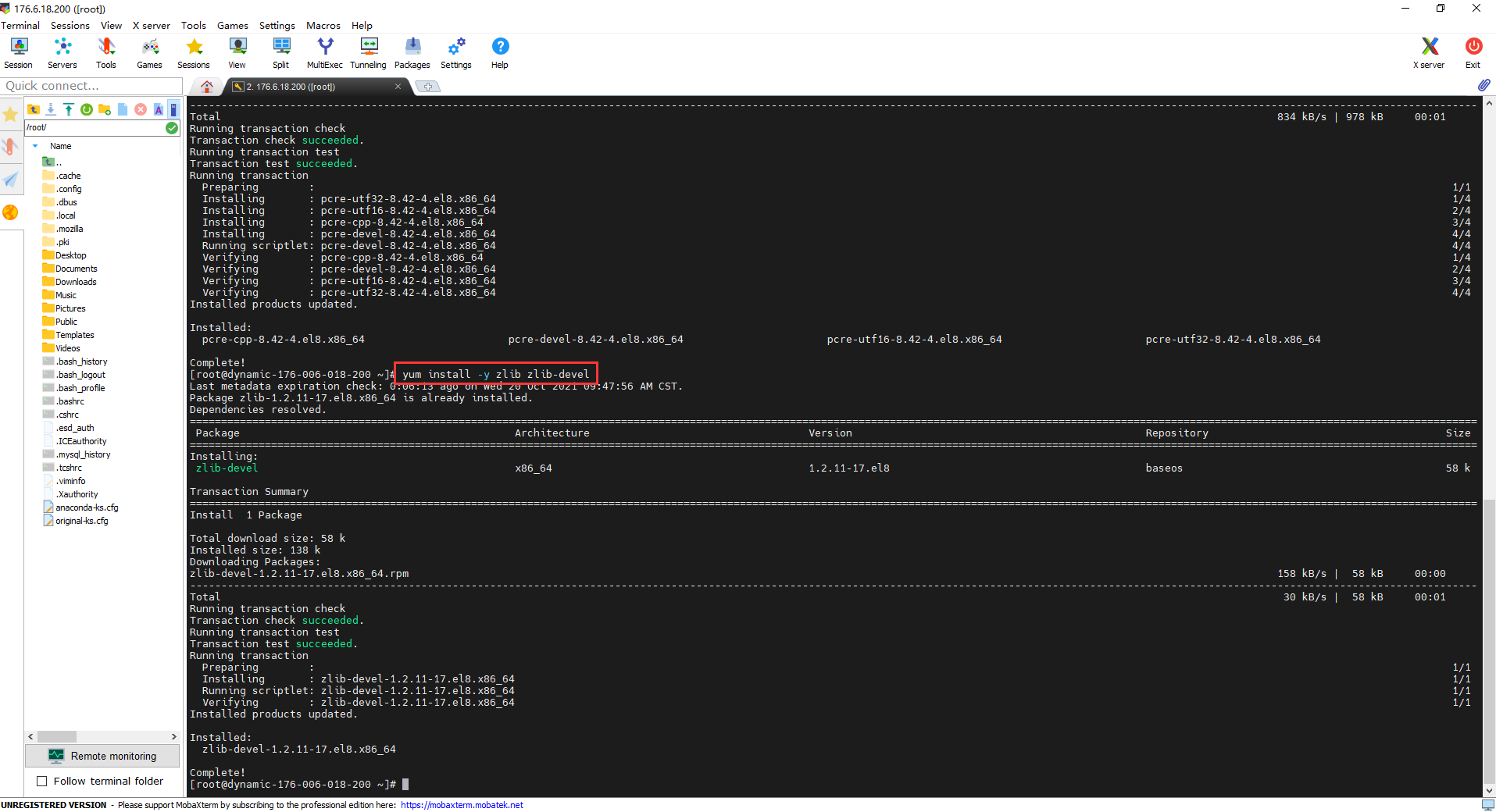Open the Tools toolbar button
Viewport: 1496px width, 812px height.
pos(106,53)
